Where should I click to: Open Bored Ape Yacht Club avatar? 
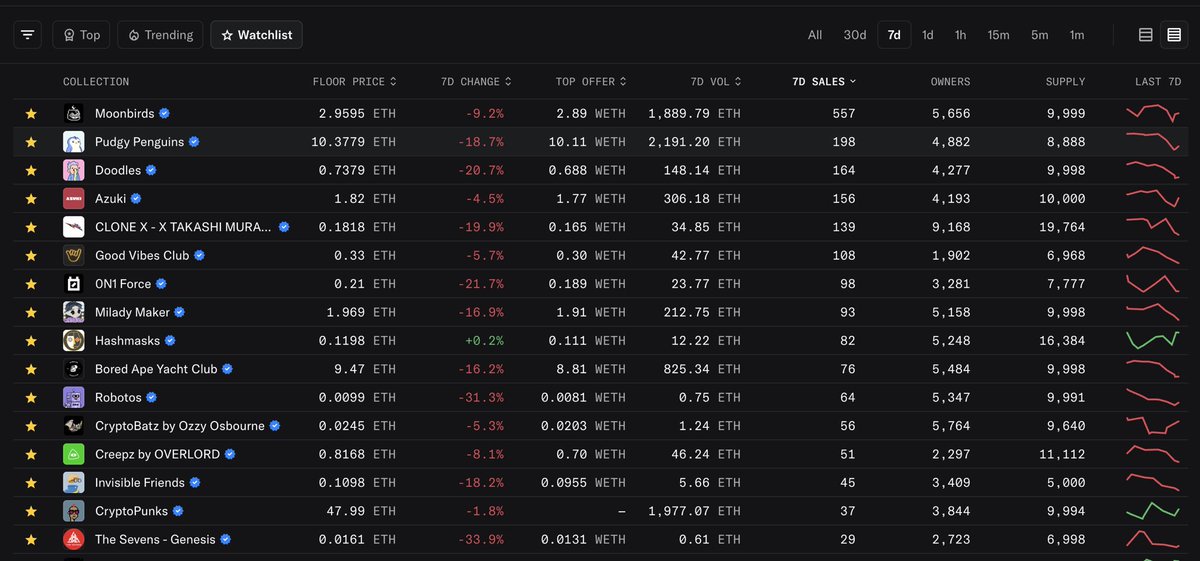[x=73, y=369]
